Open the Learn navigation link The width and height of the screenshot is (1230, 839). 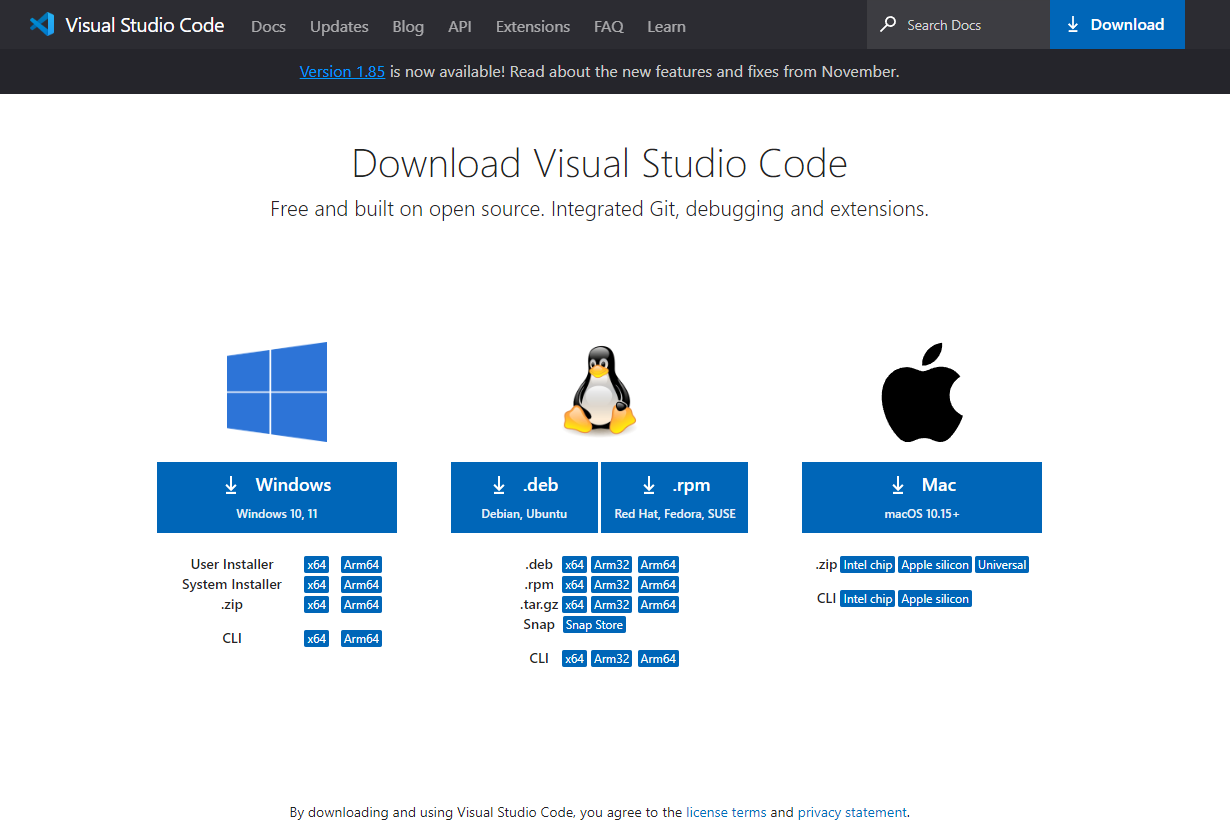666,27
